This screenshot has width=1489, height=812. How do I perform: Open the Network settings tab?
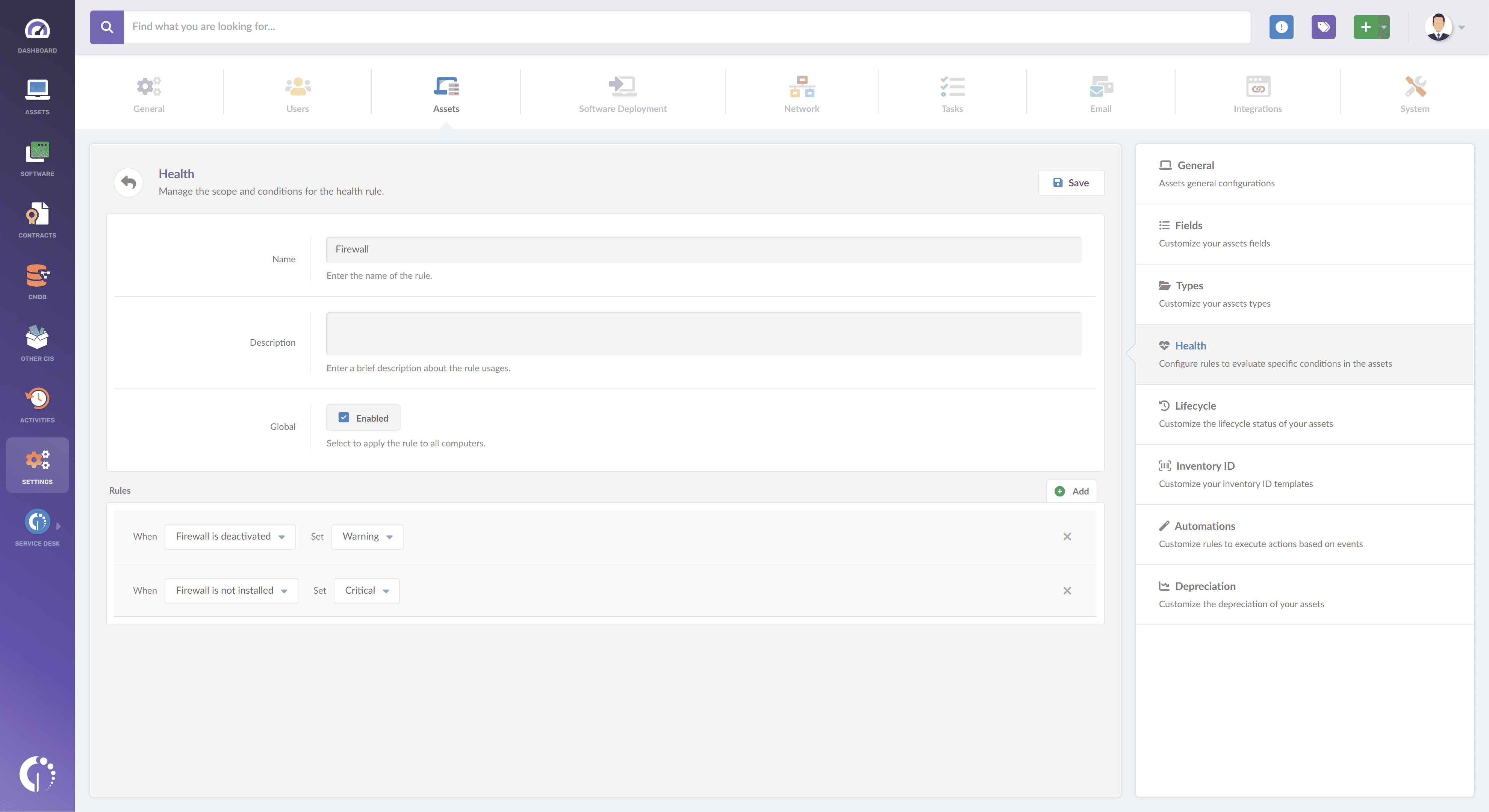tap(801, 93)
